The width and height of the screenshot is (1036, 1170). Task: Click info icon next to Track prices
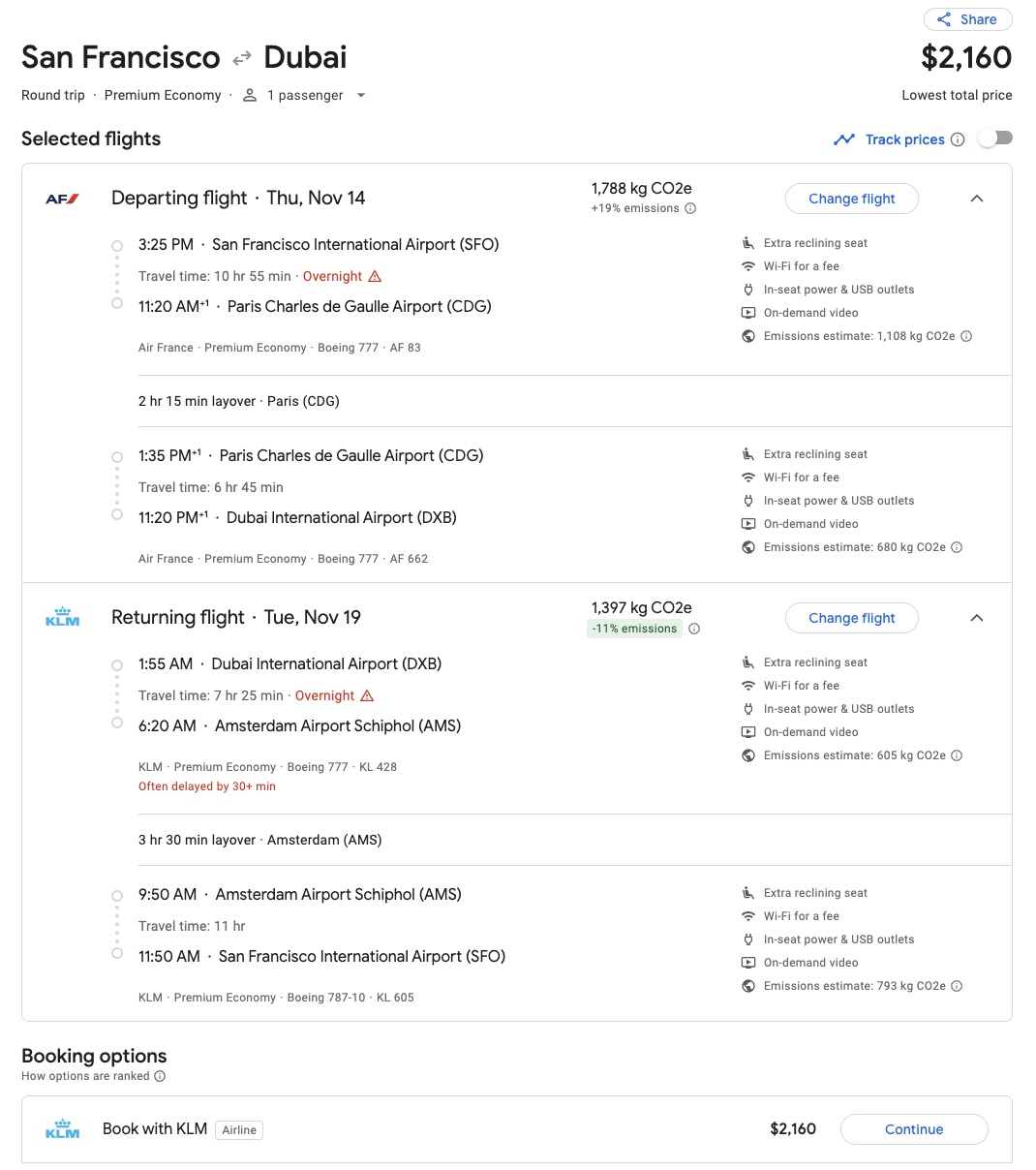[958, 139]
